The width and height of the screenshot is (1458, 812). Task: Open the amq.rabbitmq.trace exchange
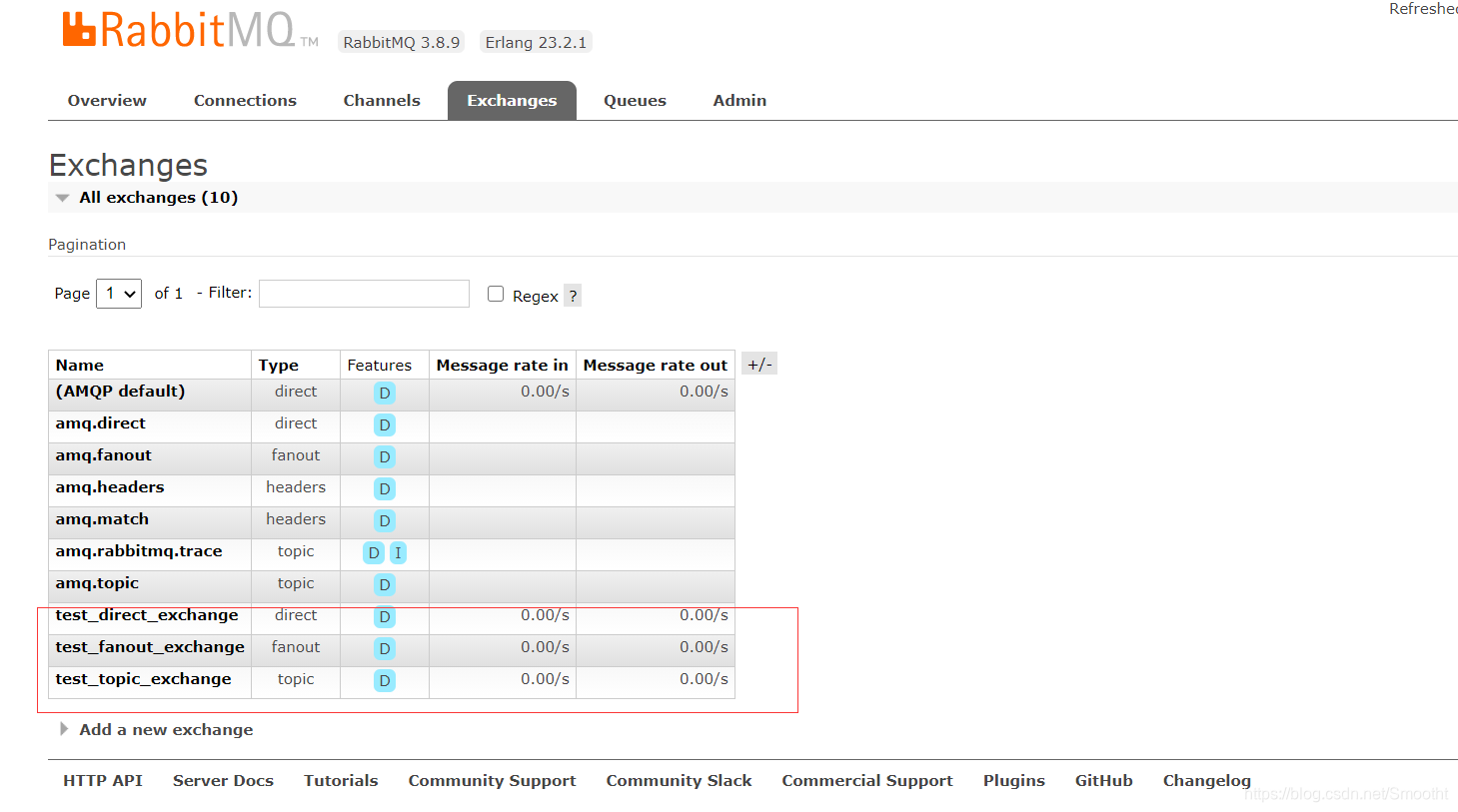point(139,551)
